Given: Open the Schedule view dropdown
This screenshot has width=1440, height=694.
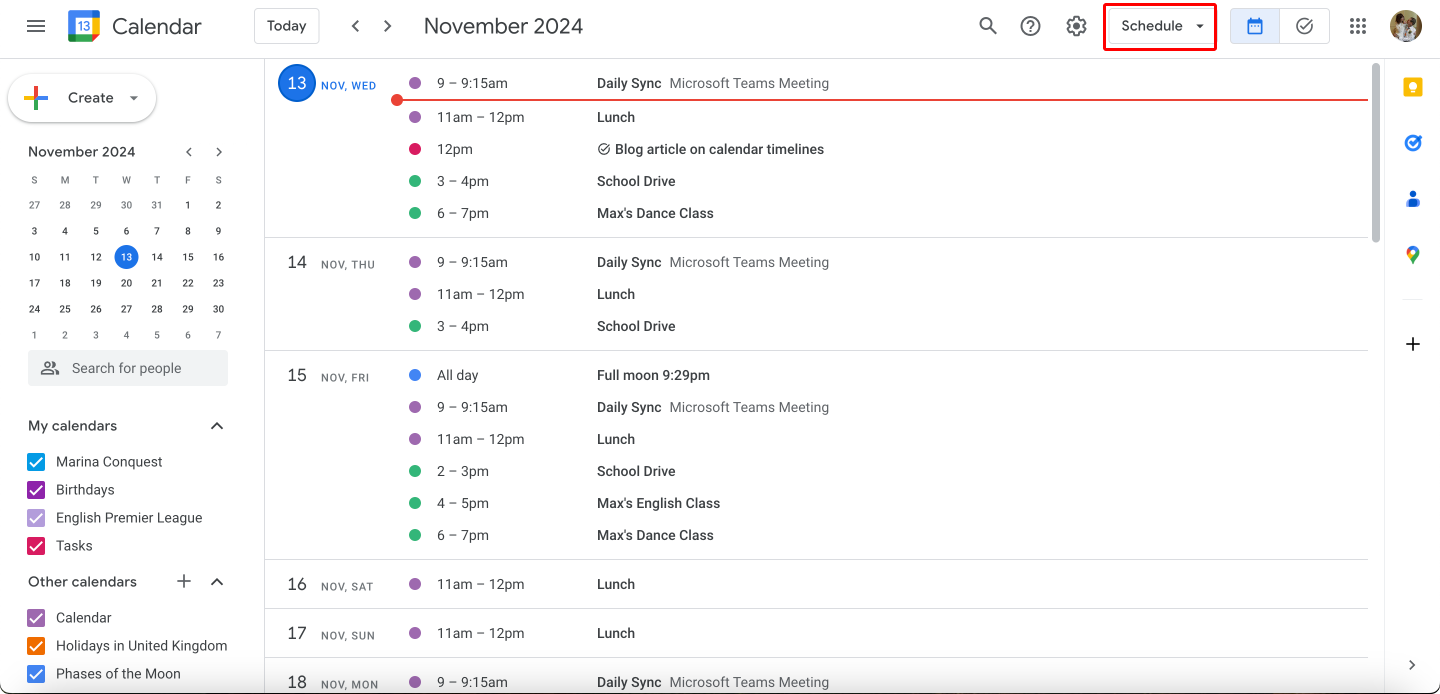Looking at the screenshot, I should point(1160,26).
